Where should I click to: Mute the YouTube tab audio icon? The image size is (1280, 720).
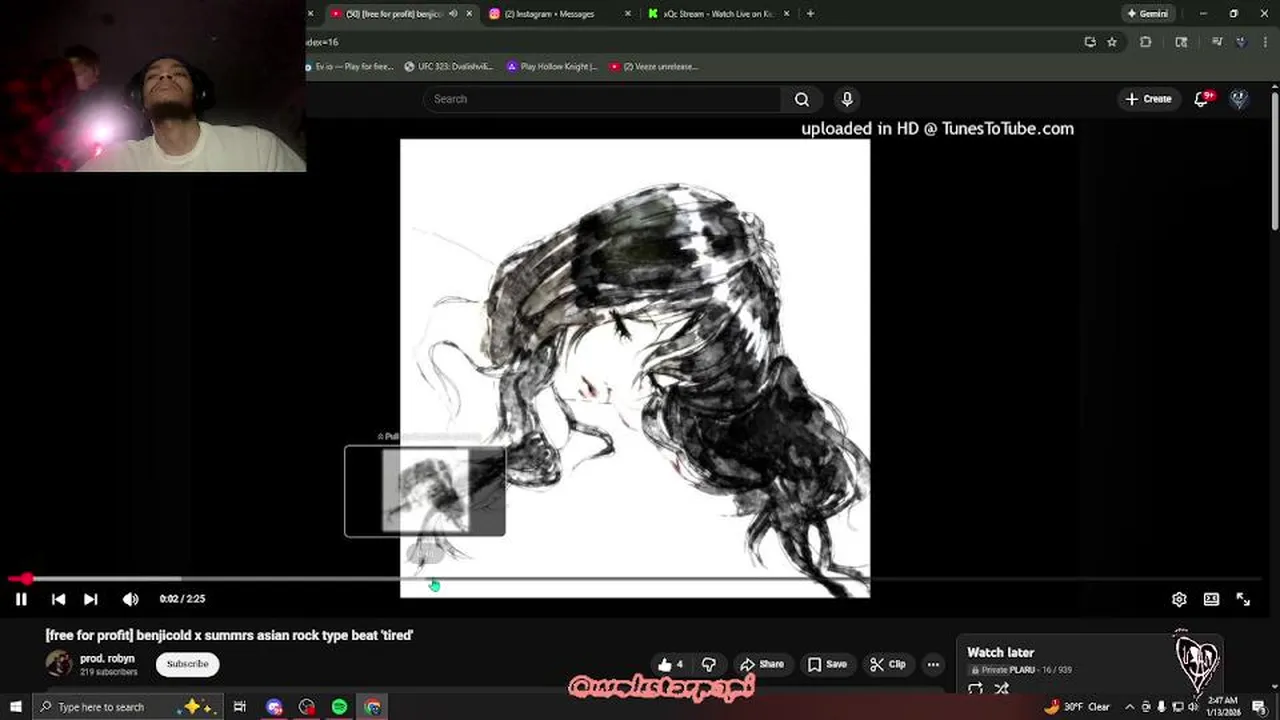point(453,14)
